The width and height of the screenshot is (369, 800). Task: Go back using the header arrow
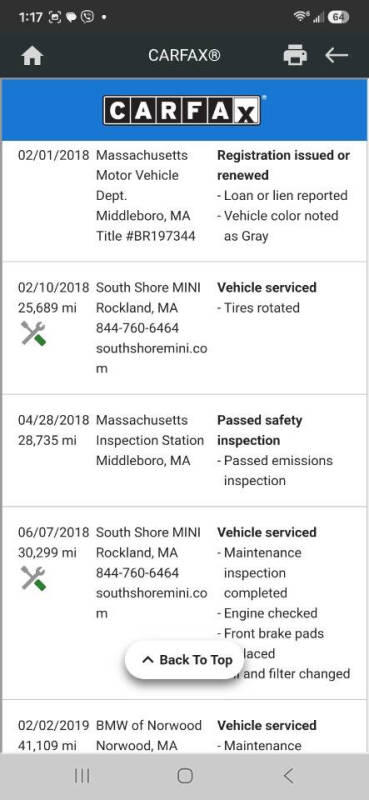pos(336,55)
